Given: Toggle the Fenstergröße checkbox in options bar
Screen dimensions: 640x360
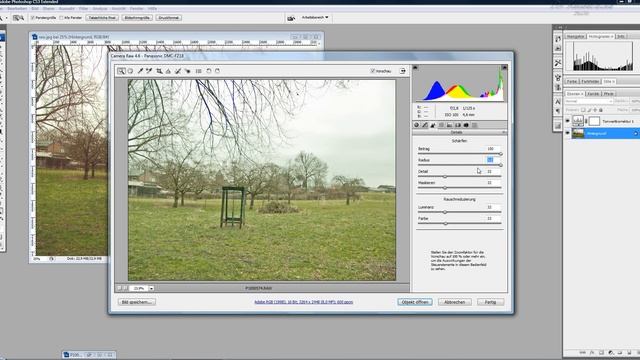Looking at the screenshot, I should [x=33, y=18].
